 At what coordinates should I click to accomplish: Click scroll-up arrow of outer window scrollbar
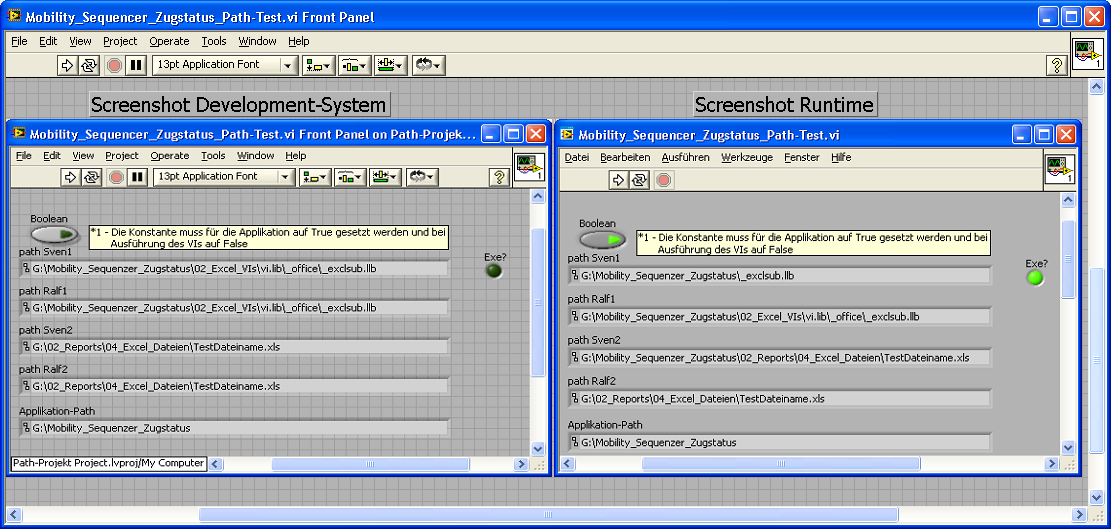tap(1096, 86)
